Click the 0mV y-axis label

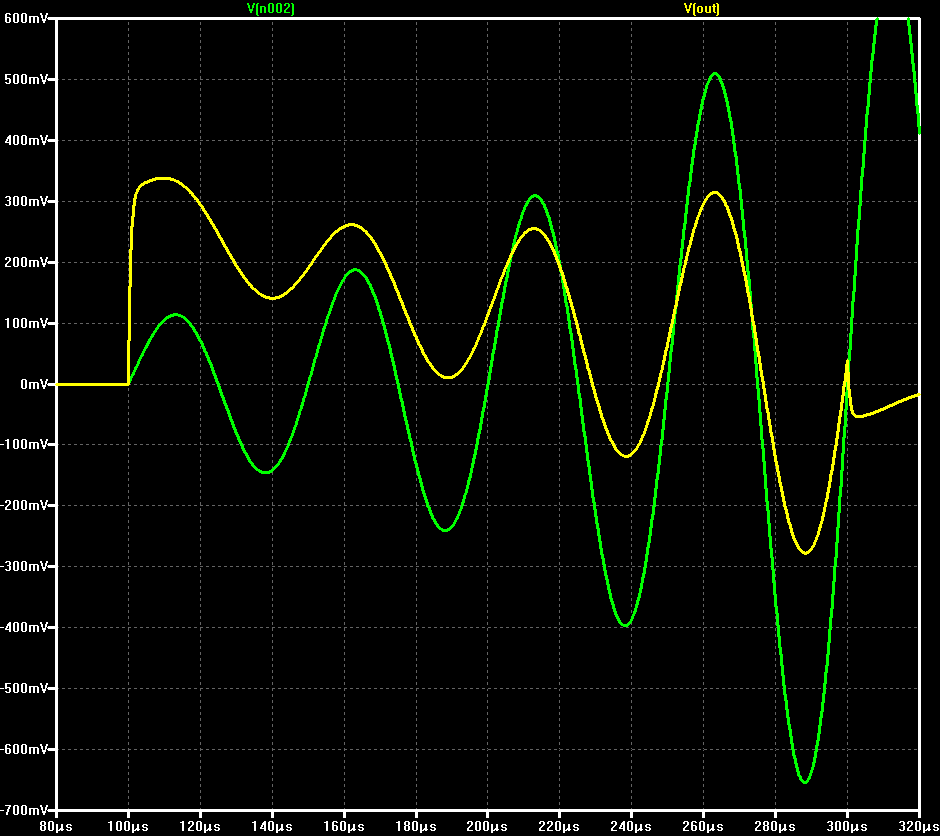pyautogui.click(x=34, y=384)
